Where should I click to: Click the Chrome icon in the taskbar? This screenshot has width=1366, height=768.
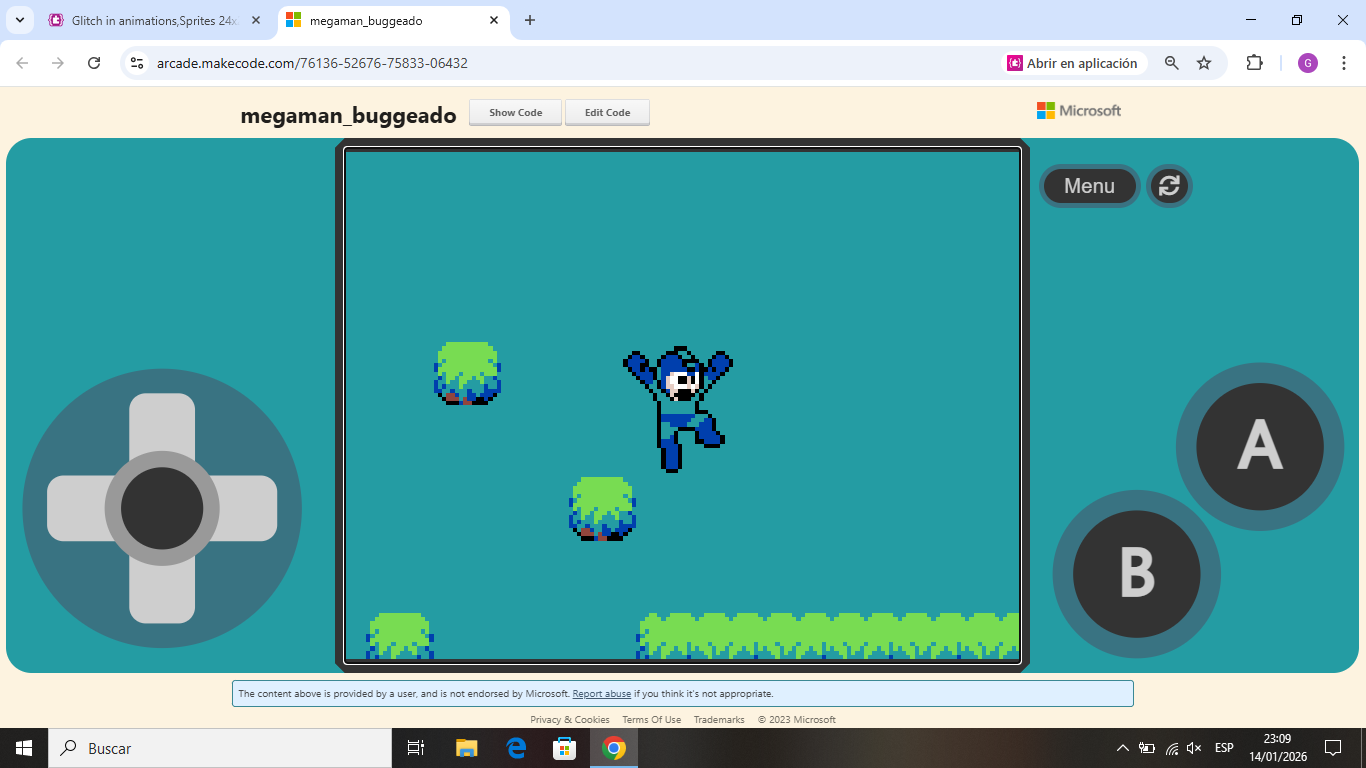(614, 748)
